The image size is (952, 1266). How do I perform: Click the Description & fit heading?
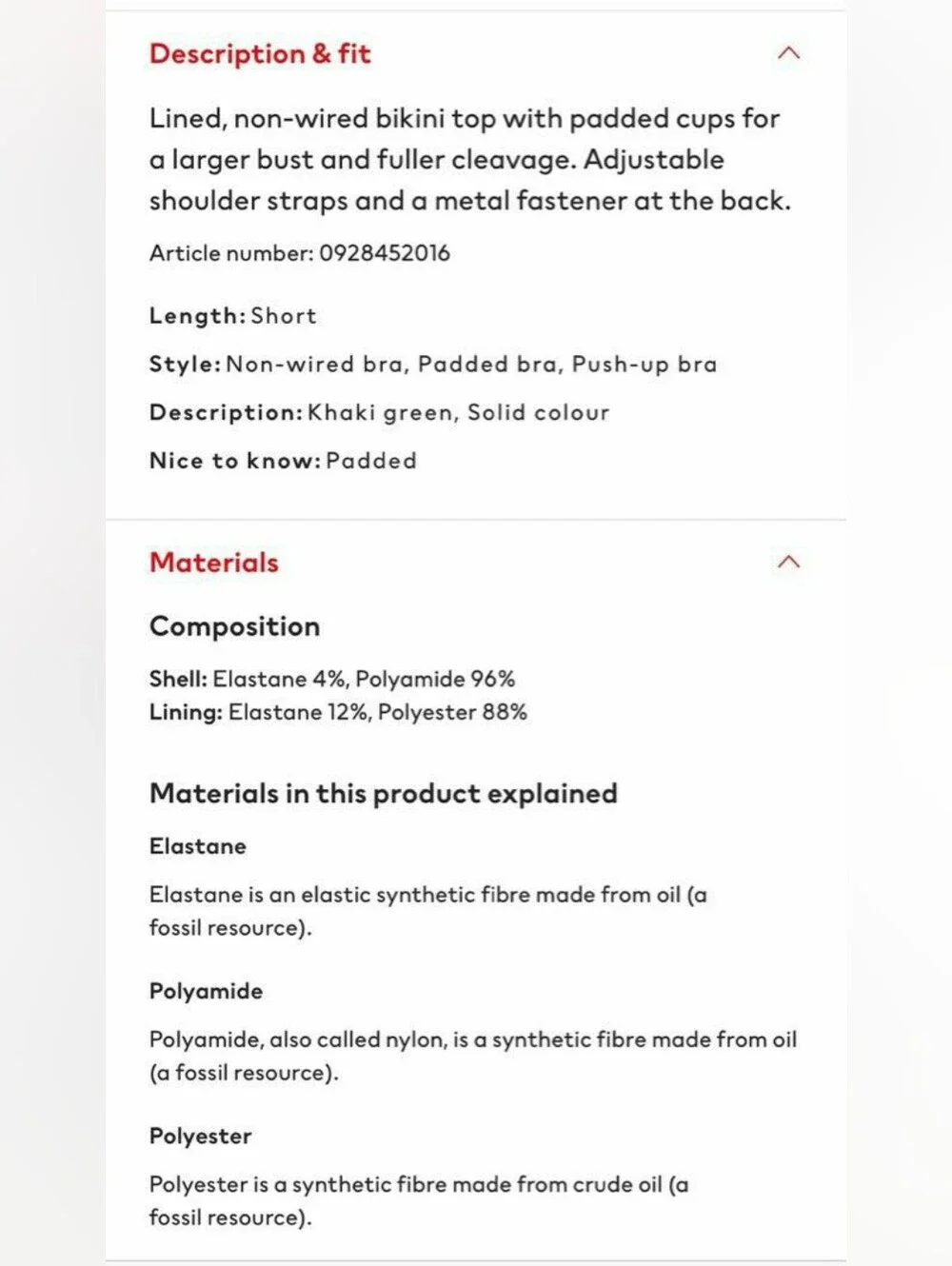pos(260,53)
